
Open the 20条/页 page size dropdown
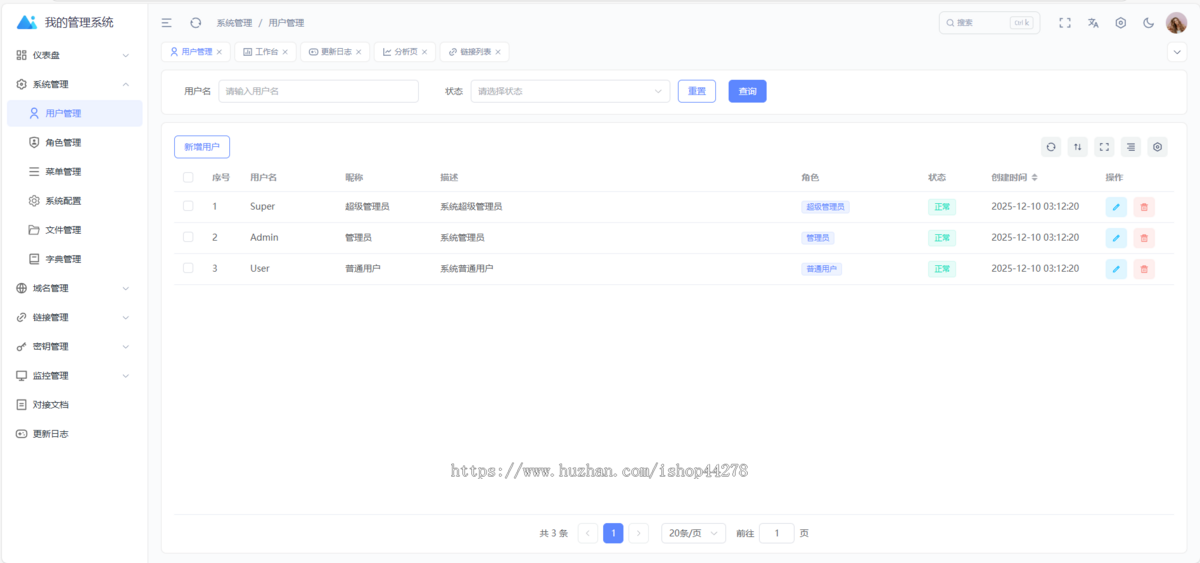(693, 533)
